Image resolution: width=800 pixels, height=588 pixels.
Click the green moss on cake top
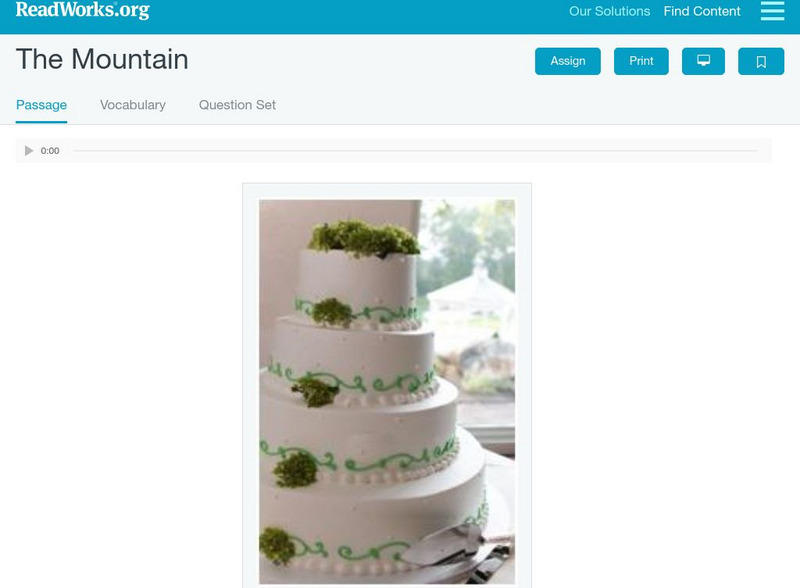pyautogui.click(x=364, y=238)
